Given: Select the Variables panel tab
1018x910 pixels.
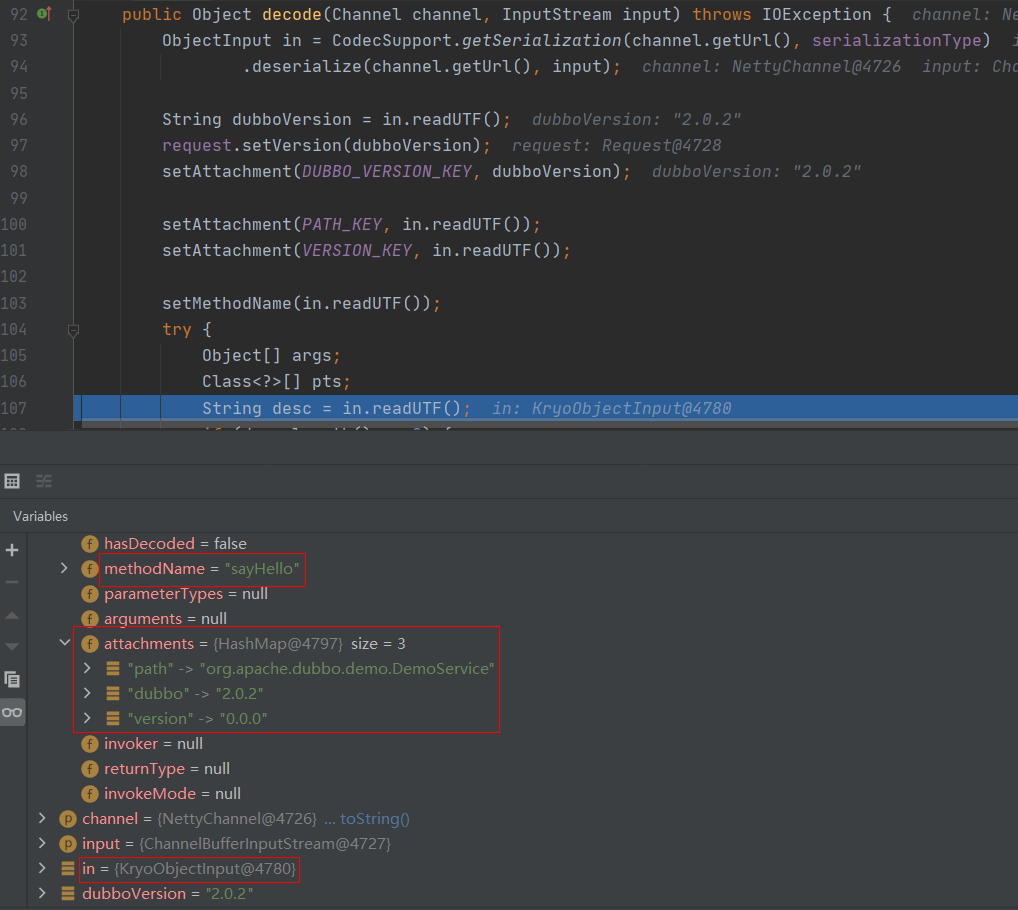Looking at the screenshot, I should [40, 516].
